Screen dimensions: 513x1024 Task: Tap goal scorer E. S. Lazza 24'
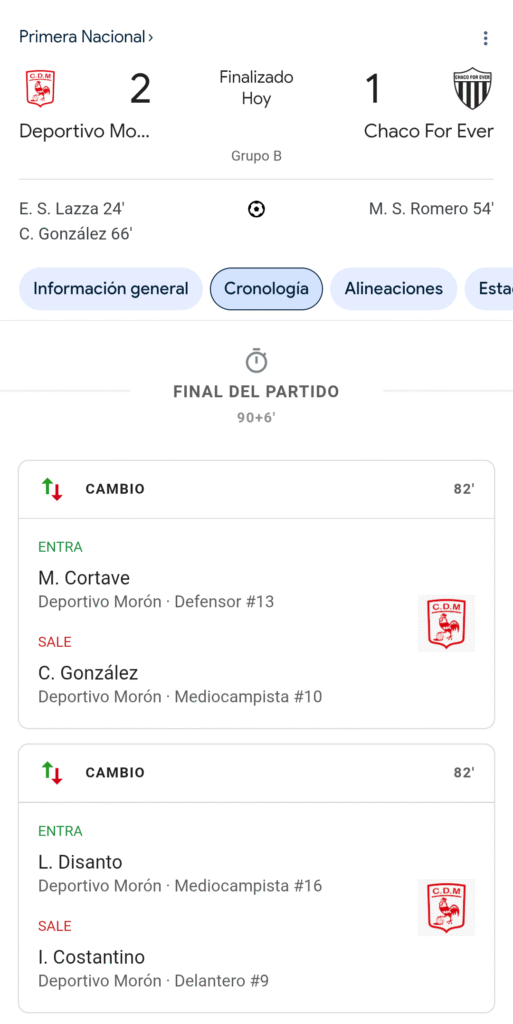click(72, 209)
